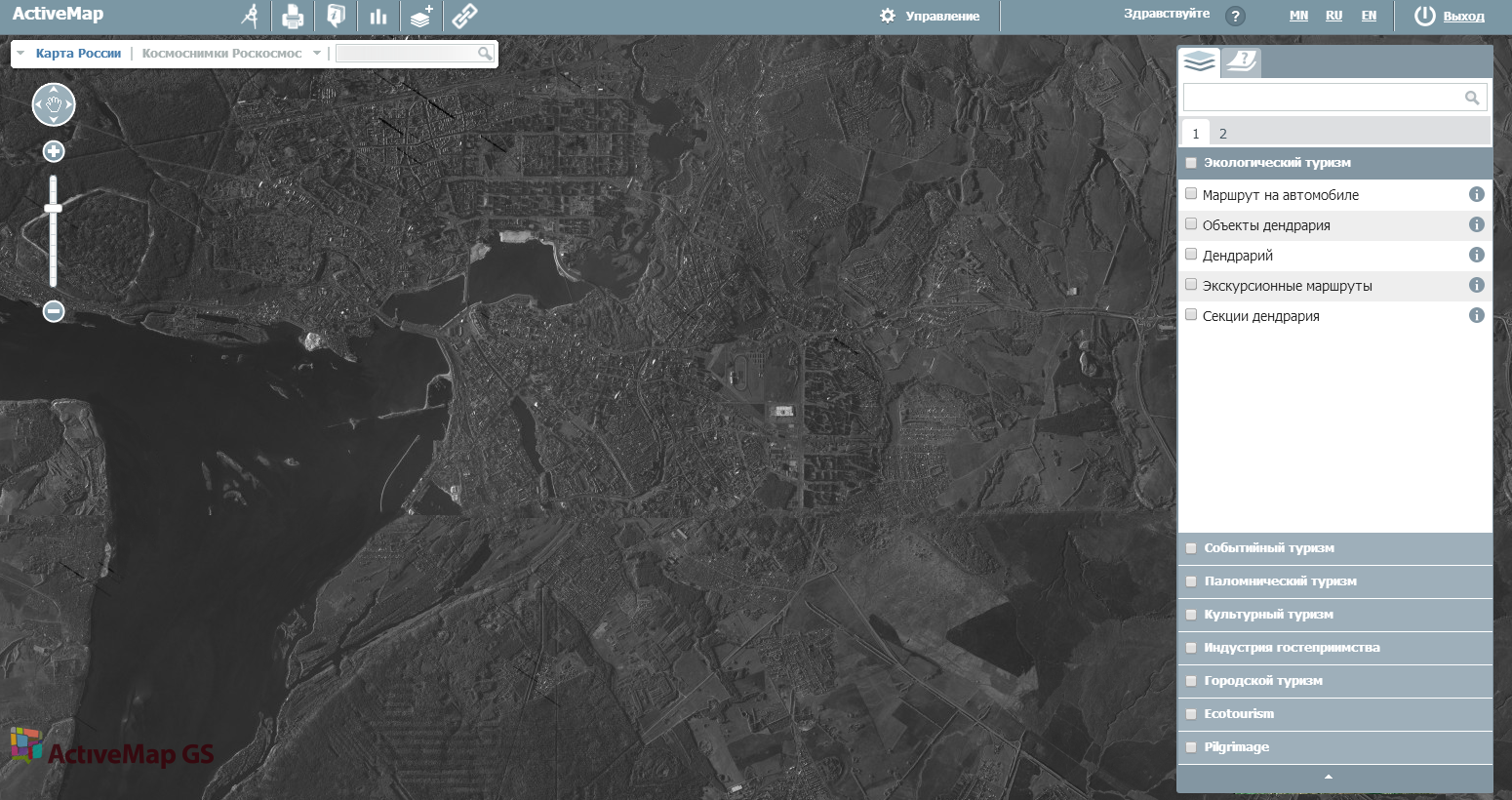
Task: Expand the Событийный туризм group
Action: click(1268, 548)
